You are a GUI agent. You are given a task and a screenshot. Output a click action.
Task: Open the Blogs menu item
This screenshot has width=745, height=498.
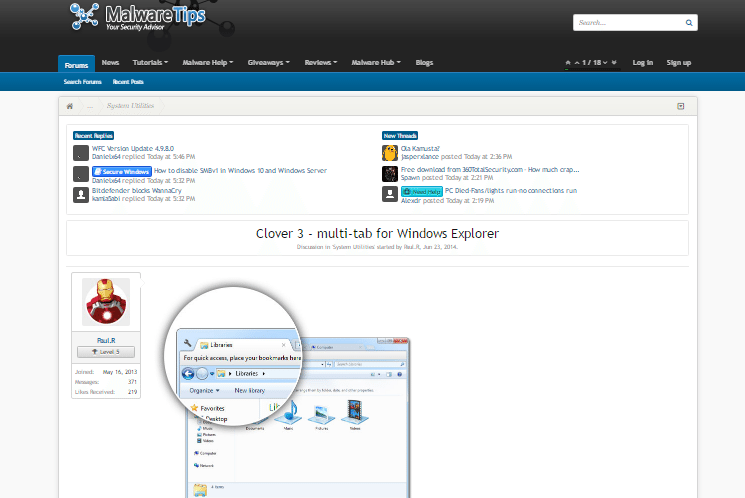pyautogui.click(x=424, y=63)
